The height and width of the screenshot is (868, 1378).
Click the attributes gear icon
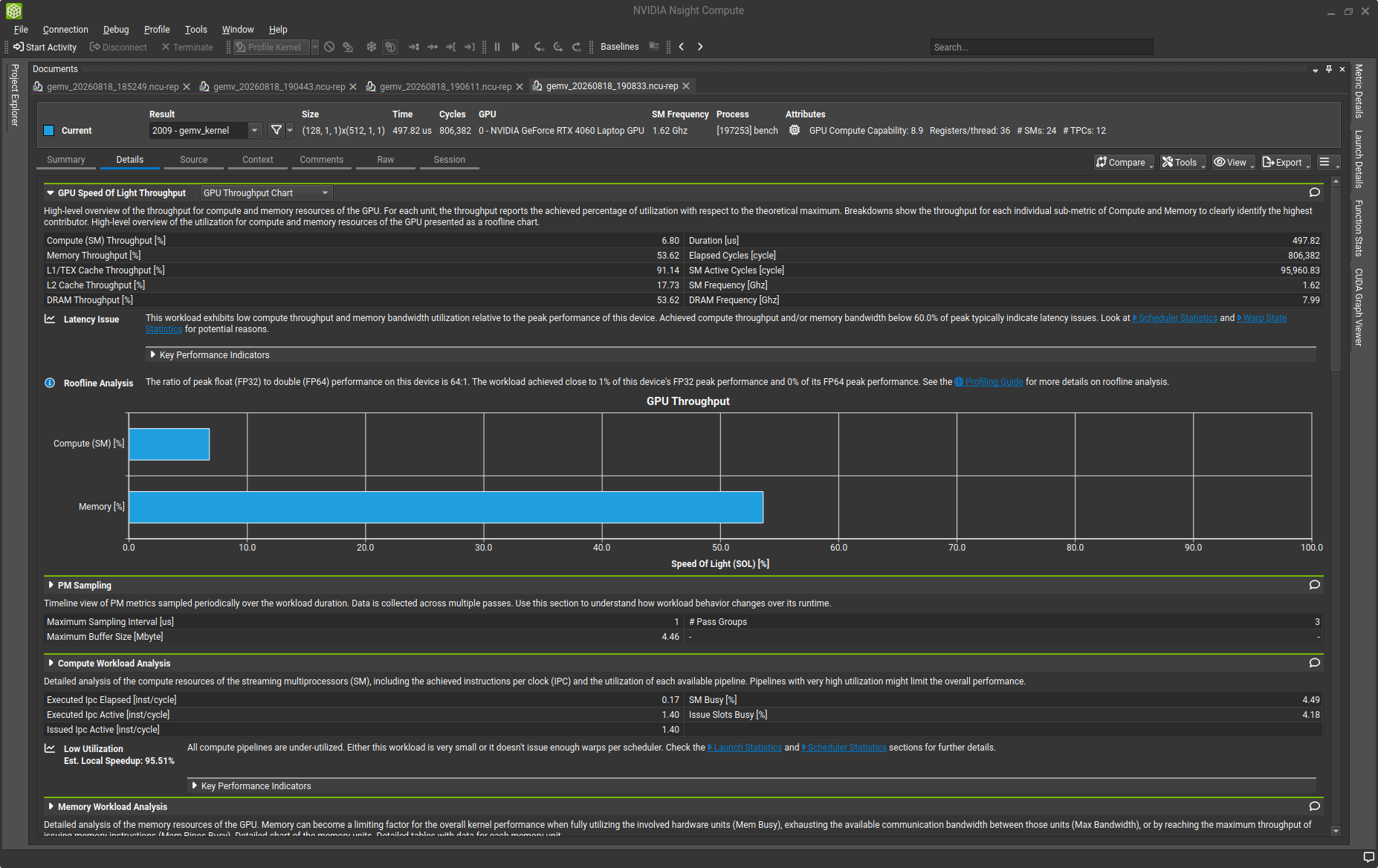tap(795, 130)
